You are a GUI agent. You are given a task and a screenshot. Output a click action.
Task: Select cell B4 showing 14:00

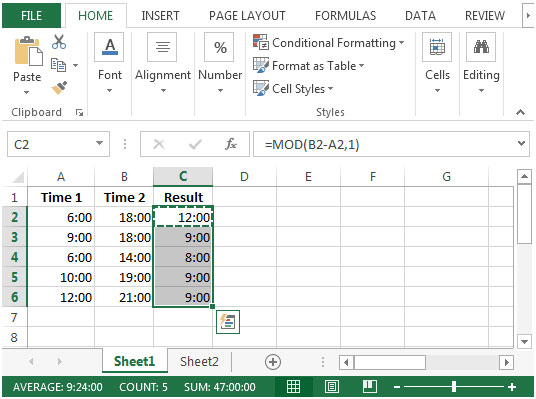(124, 257)
